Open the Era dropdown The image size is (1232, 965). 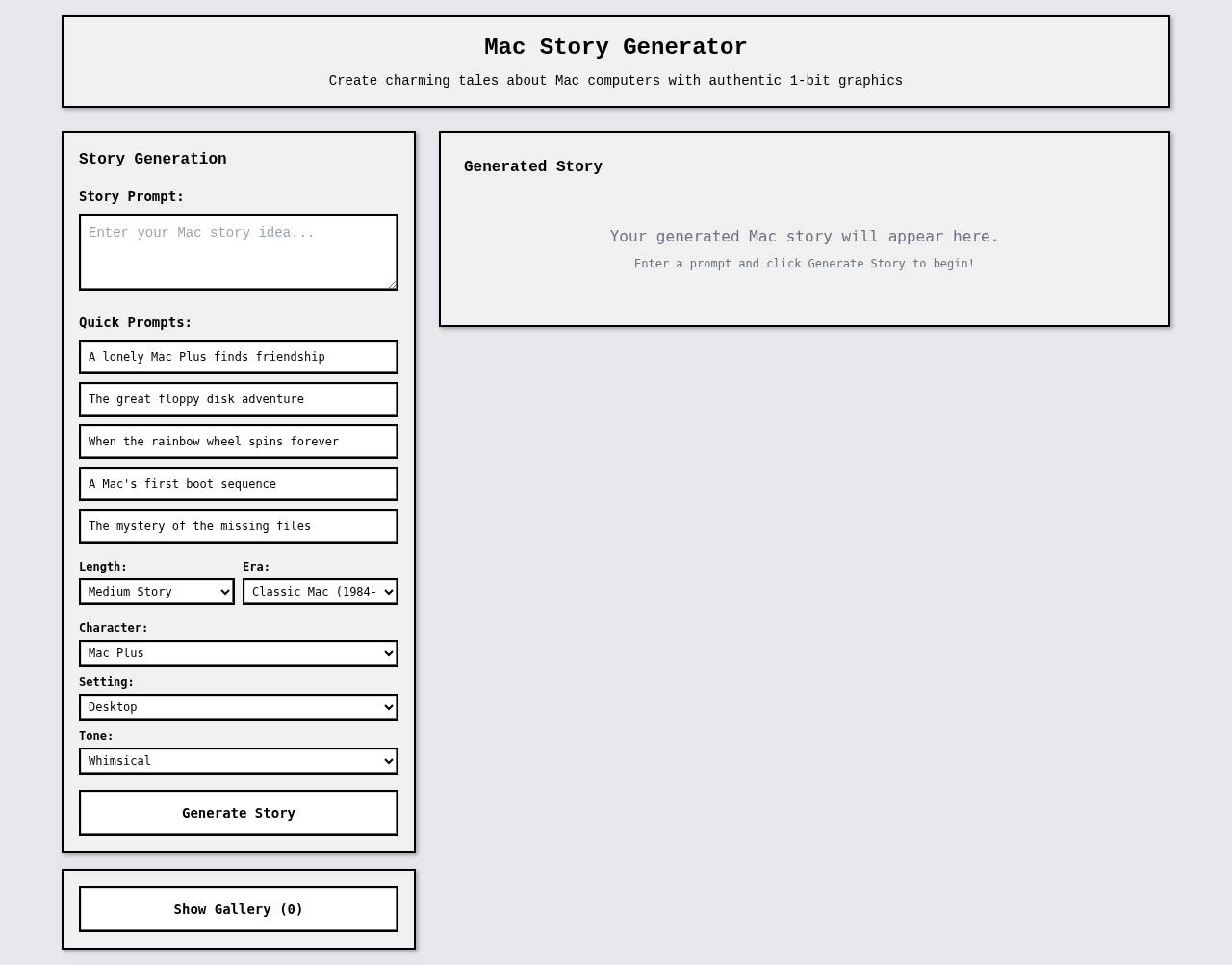(320, 591)
